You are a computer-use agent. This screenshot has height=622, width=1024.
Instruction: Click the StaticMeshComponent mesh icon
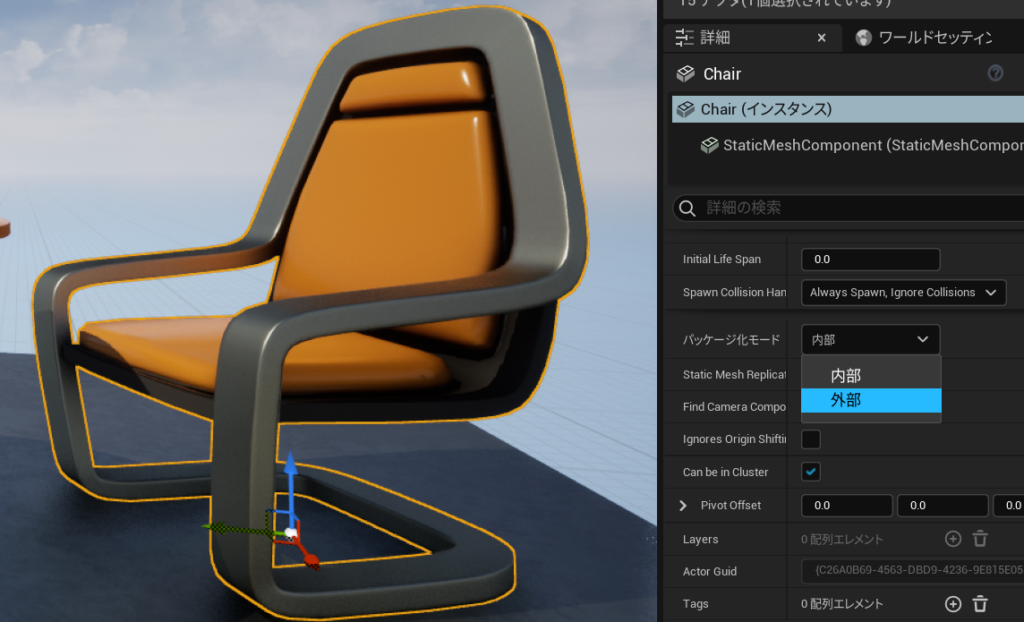(709, 145)
